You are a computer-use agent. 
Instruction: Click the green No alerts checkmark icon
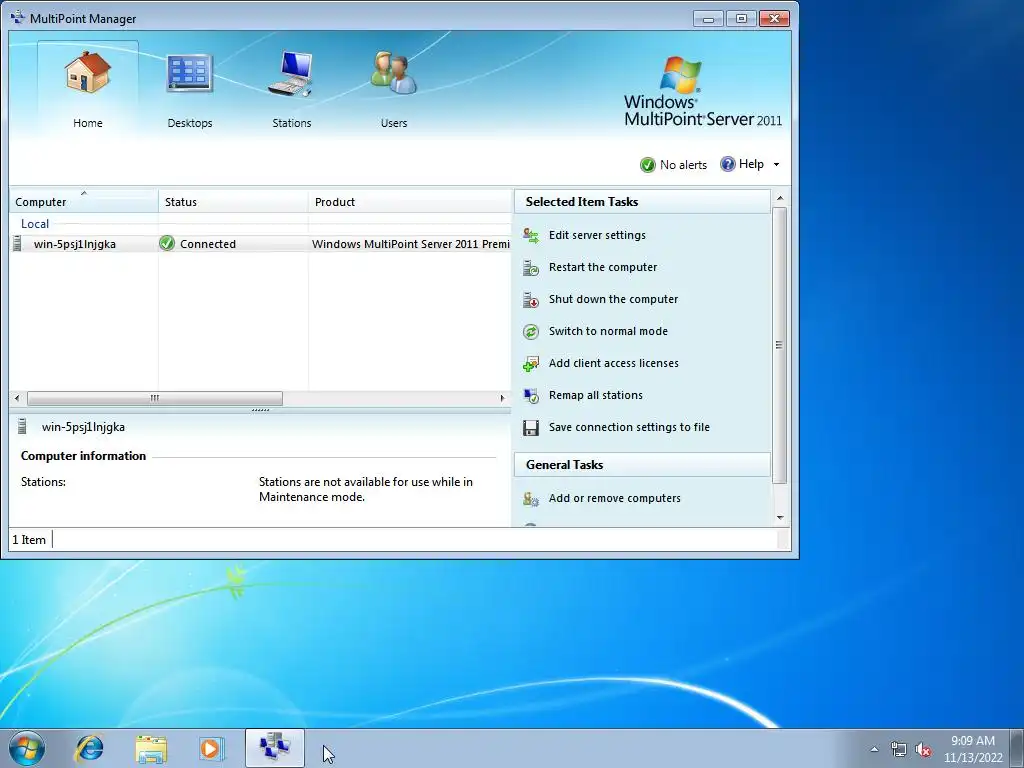tap(647, 165)
